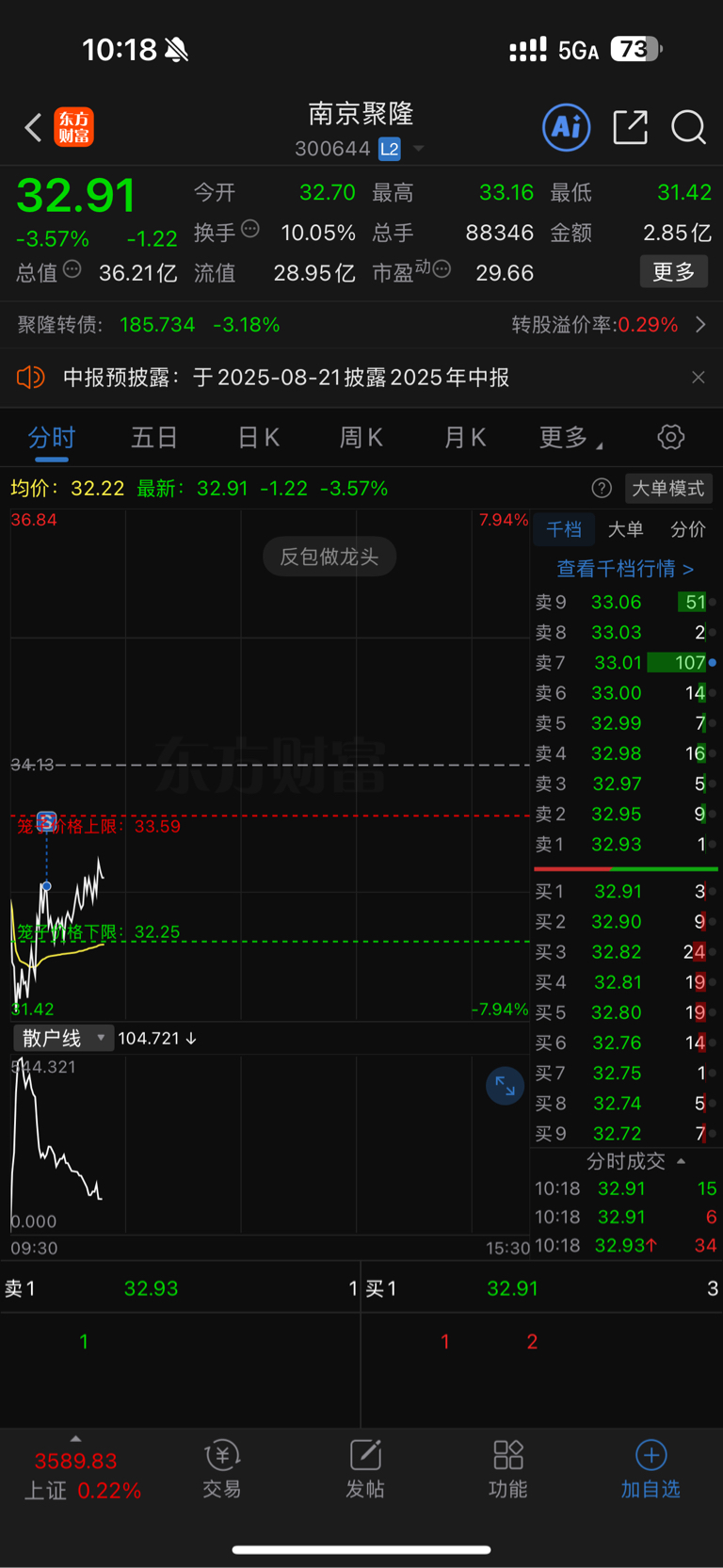This screenshot has height=1568, width=723.
Task: Tap info icon beside 换手
Action: [x=250, y=228]
